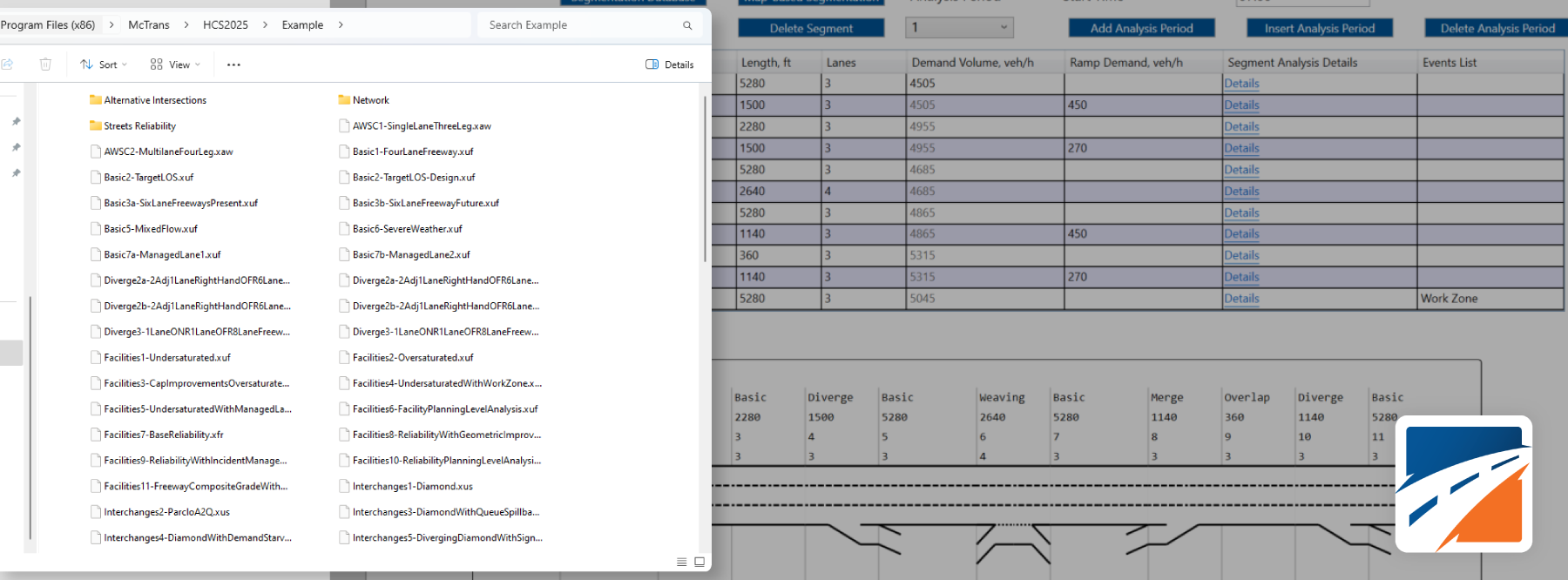Image resolution: width=1568 pixels, height=580 pixels.
Task: Open the View dropdown menu
Action: point(175,64)
